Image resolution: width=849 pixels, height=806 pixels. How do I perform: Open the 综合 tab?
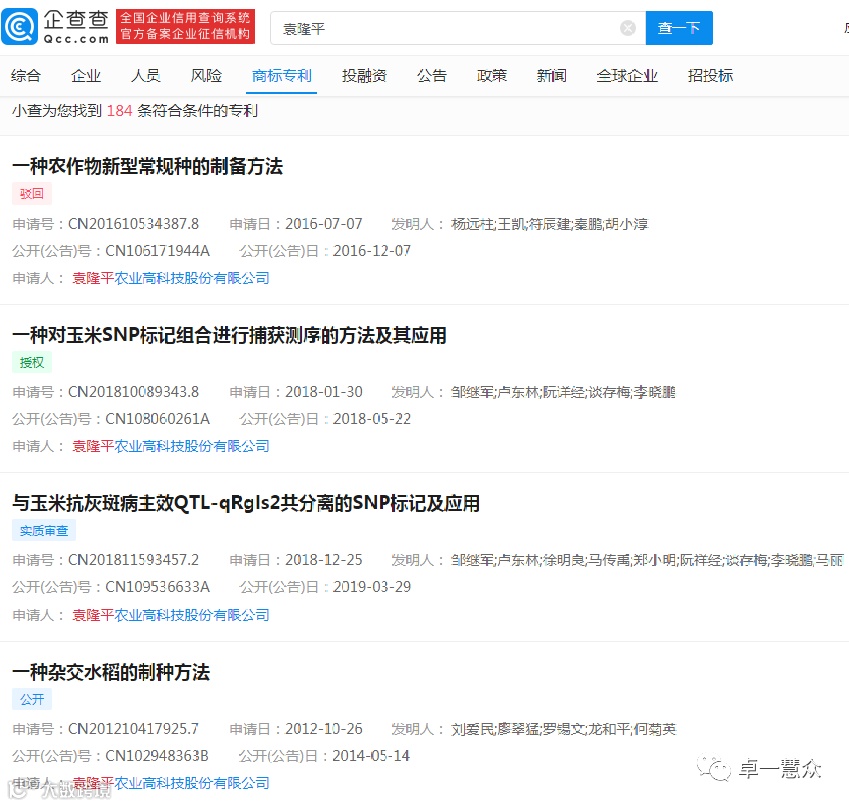point(25,76)
